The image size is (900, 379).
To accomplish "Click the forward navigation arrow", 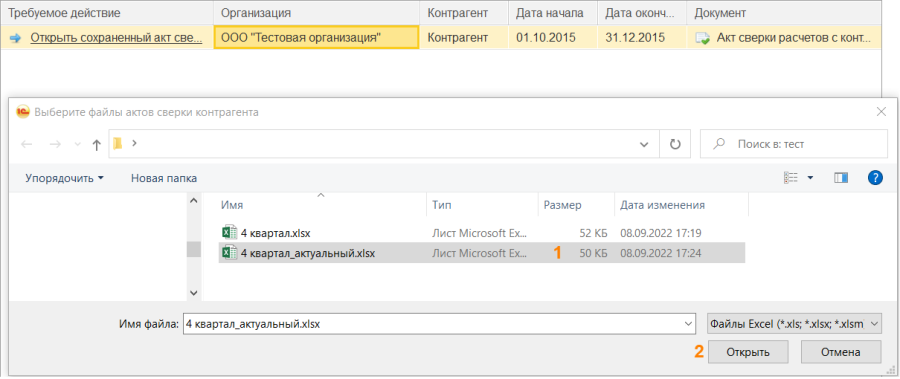I will [x=55, y=145].
